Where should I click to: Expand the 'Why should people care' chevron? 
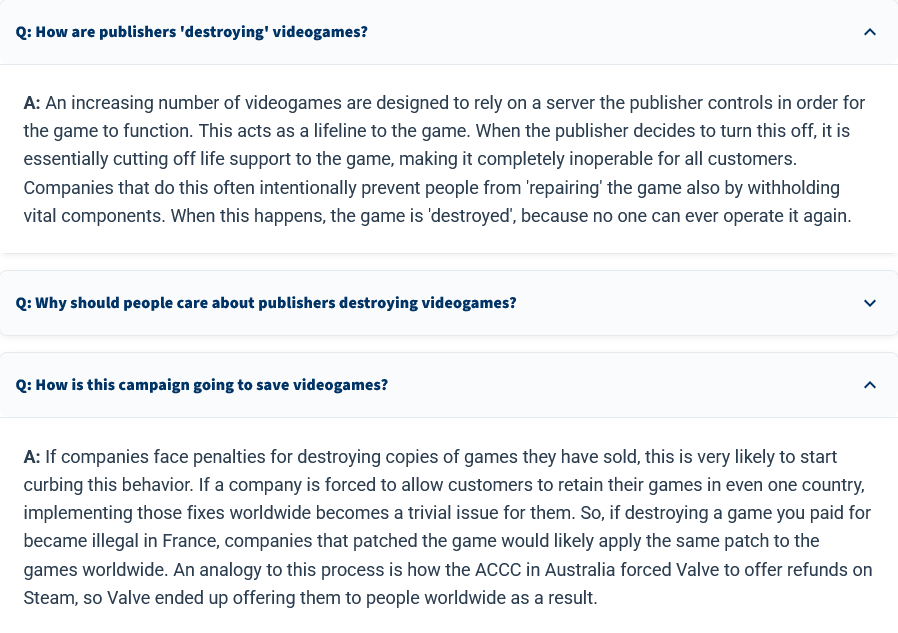869,303
